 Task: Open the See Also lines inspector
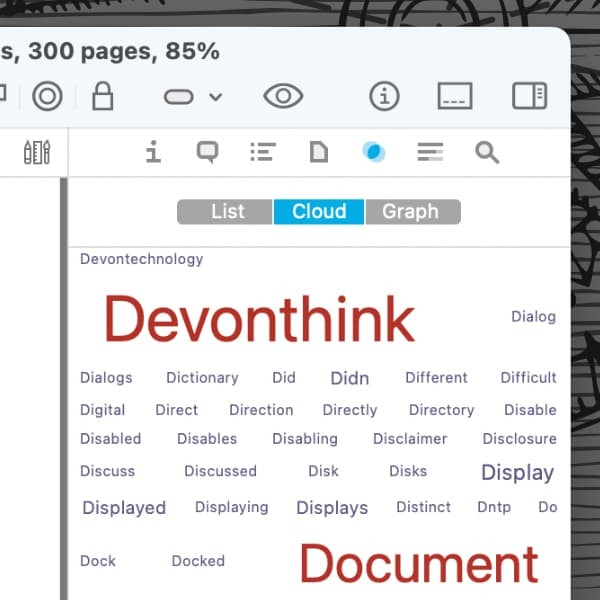(430, 152)
